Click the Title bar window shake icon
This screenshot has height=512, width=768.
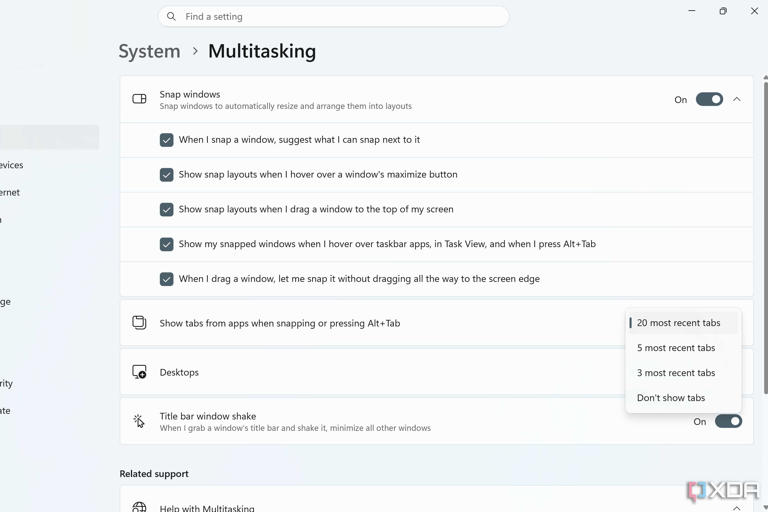[139, 421]
